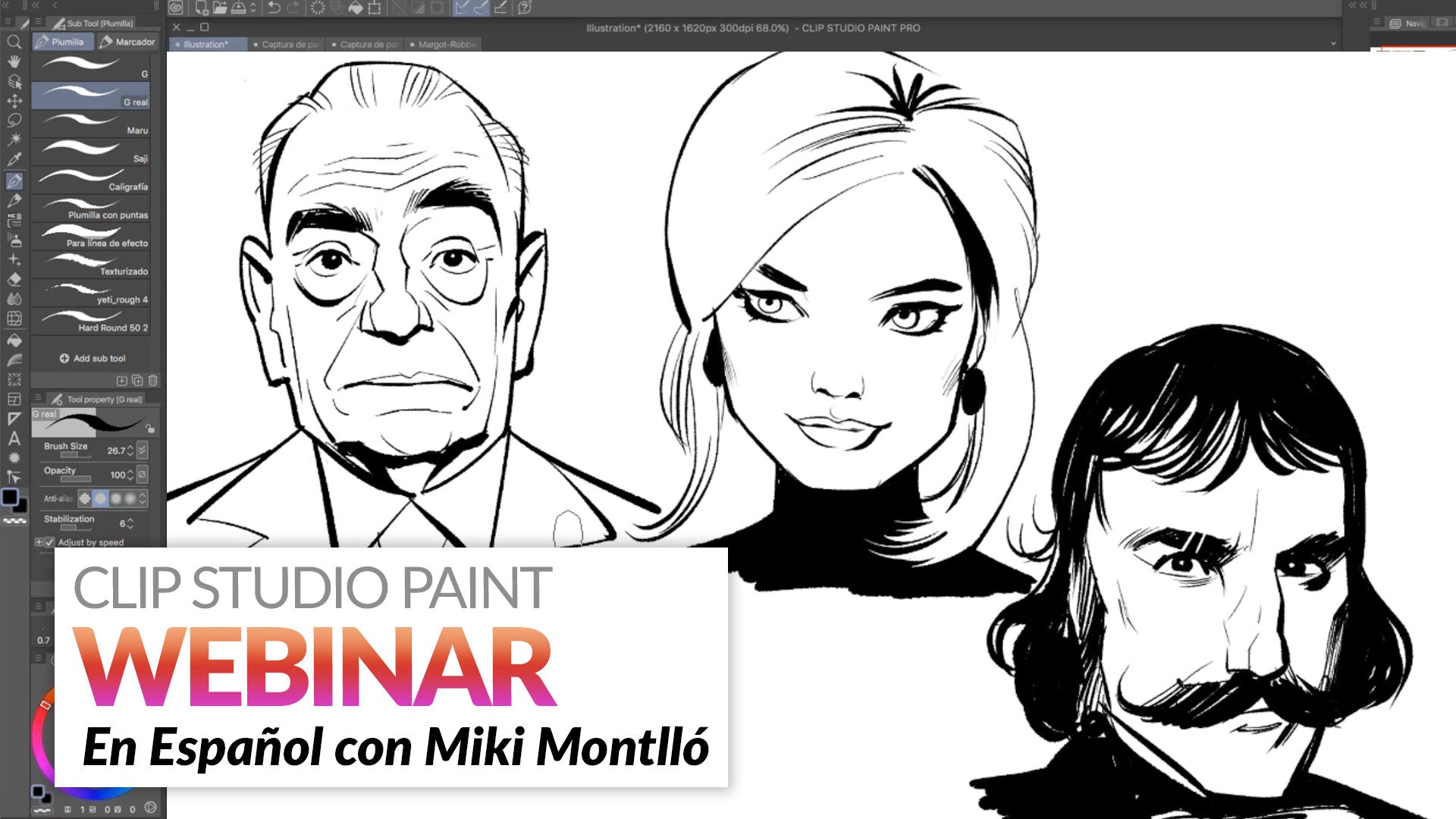Switch to the Plumilla sub tool group
The height and width of the screenshot is (819, 1456).
(x=63, y=42)
